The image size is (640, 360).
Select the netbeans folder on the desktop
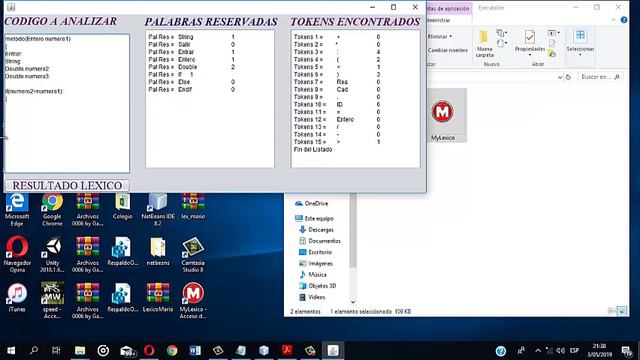tap(158, 251)
